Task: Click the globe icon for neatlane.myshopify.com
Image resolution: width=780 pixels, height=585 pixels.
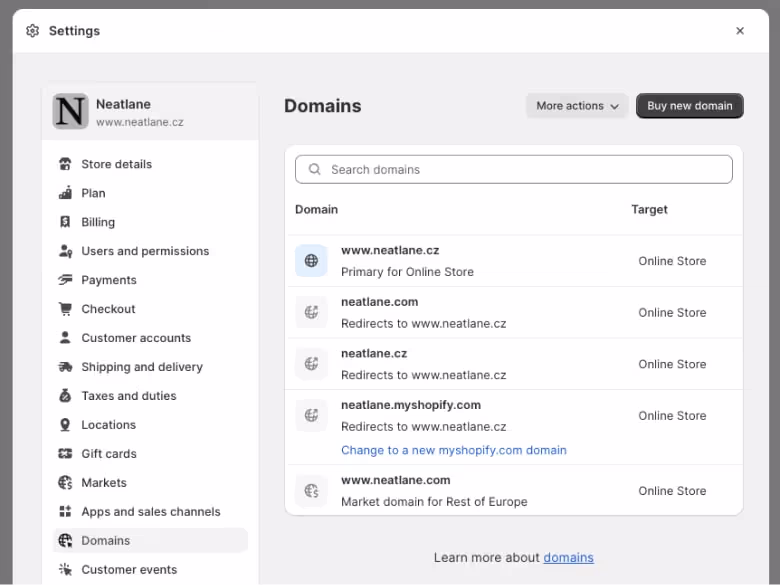Action: coord(311,415)
